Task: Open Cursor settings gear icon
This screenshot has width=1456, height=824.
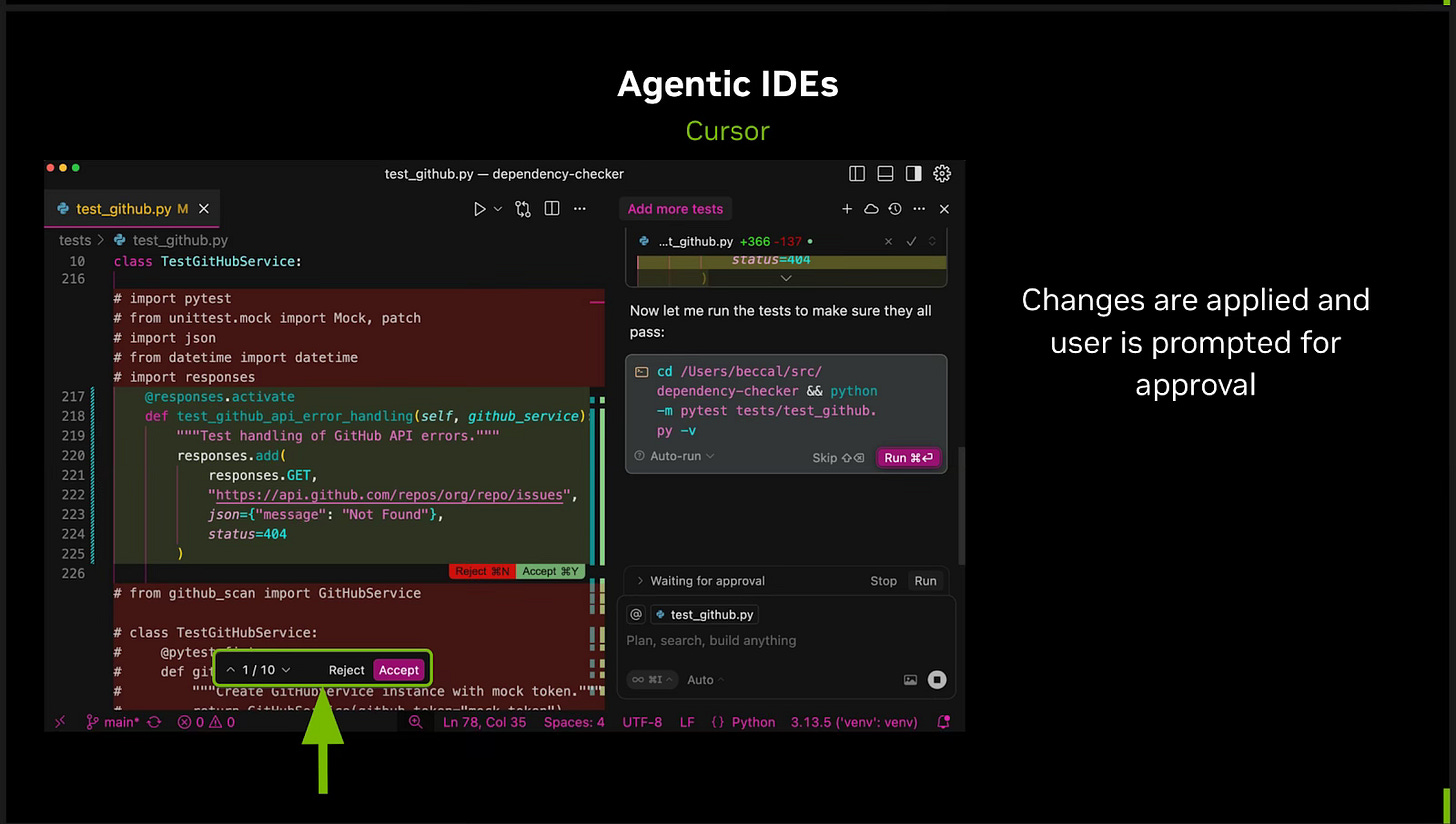Action: (x=942, y=173)
